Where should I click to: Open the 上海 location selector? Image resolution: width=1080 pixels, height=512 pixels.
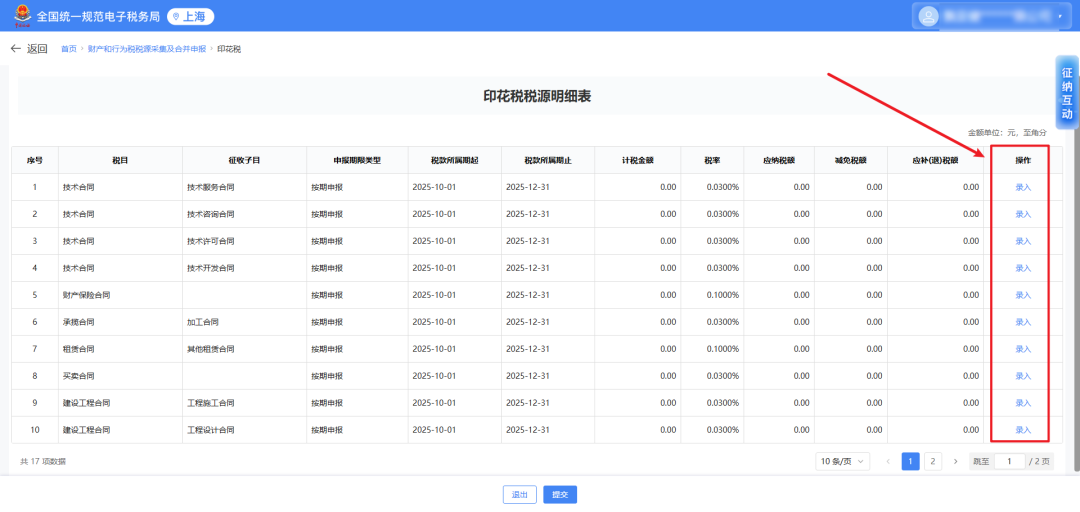coord(191,16)
